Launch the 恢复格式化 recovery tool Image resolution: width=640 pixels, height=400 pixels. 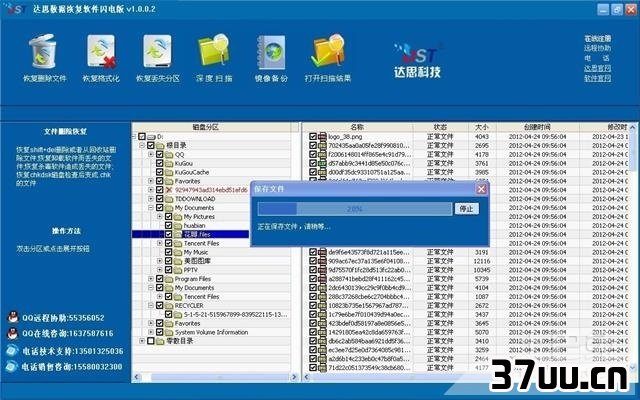click(x=101, y=58)
